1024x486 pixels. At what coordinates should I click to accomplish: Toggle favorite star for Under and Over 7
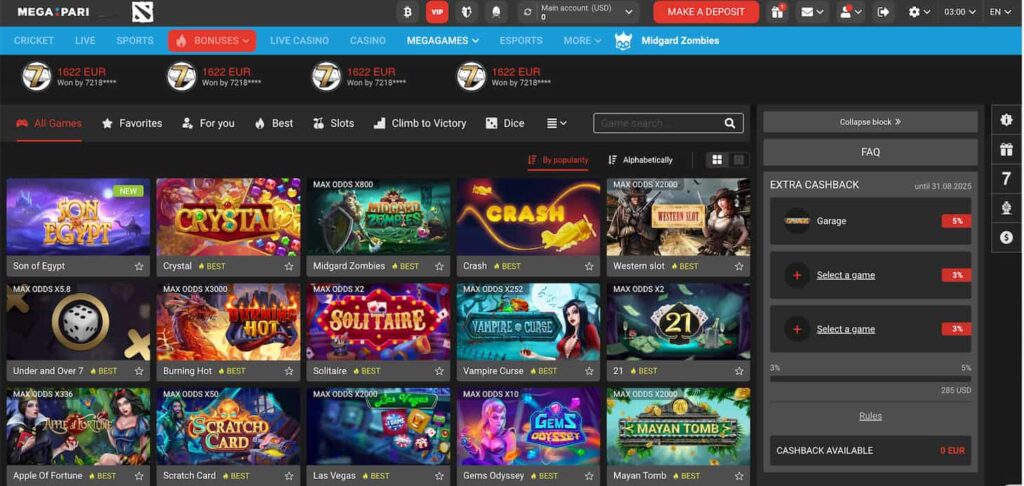coord(139,371)
